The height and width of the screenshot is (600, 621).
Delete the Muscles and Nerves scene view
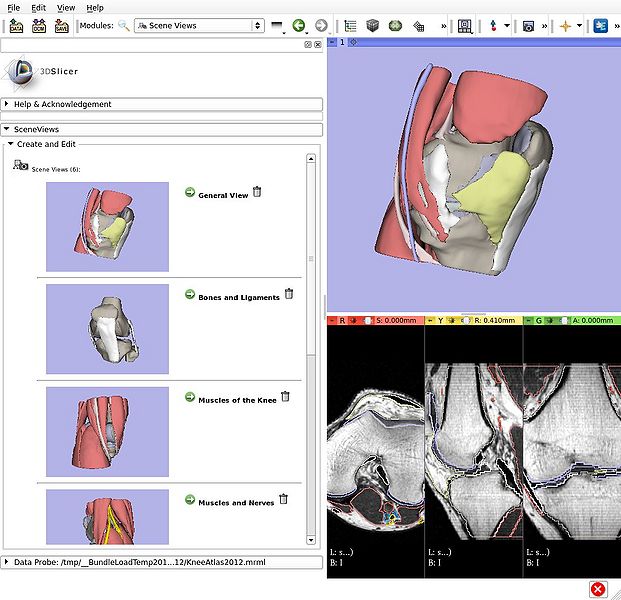point(283,499)
